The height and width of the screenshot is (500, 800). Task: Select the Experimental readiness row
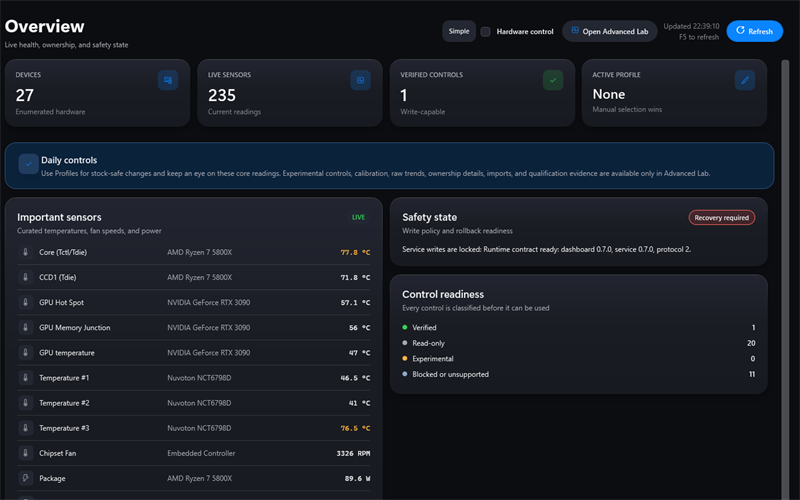click(x=579, y=359)
